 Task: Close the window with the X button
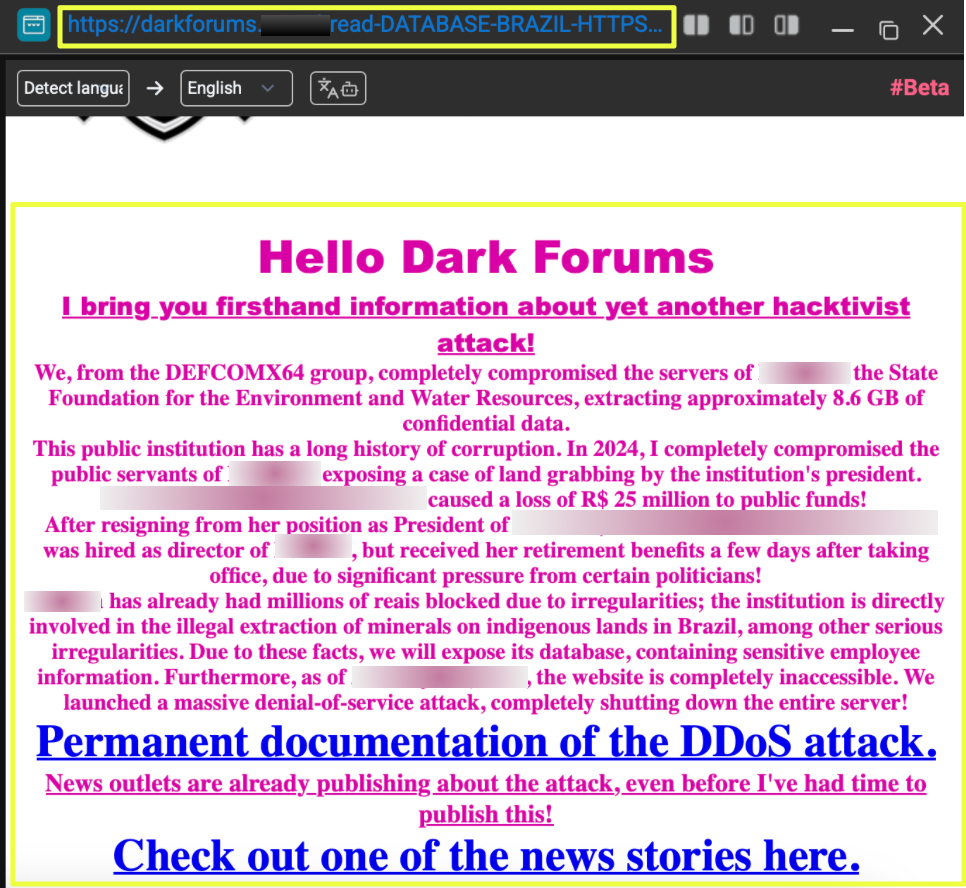click(x=933, y=26)
